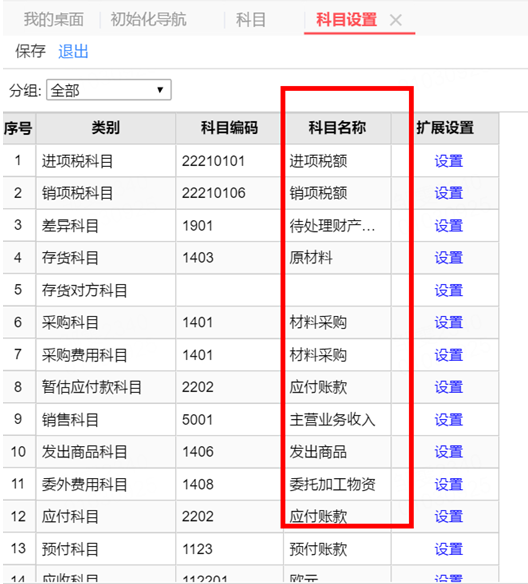Close the 科目设置 tab with X

pyautogui.click(x=395, y=20)
